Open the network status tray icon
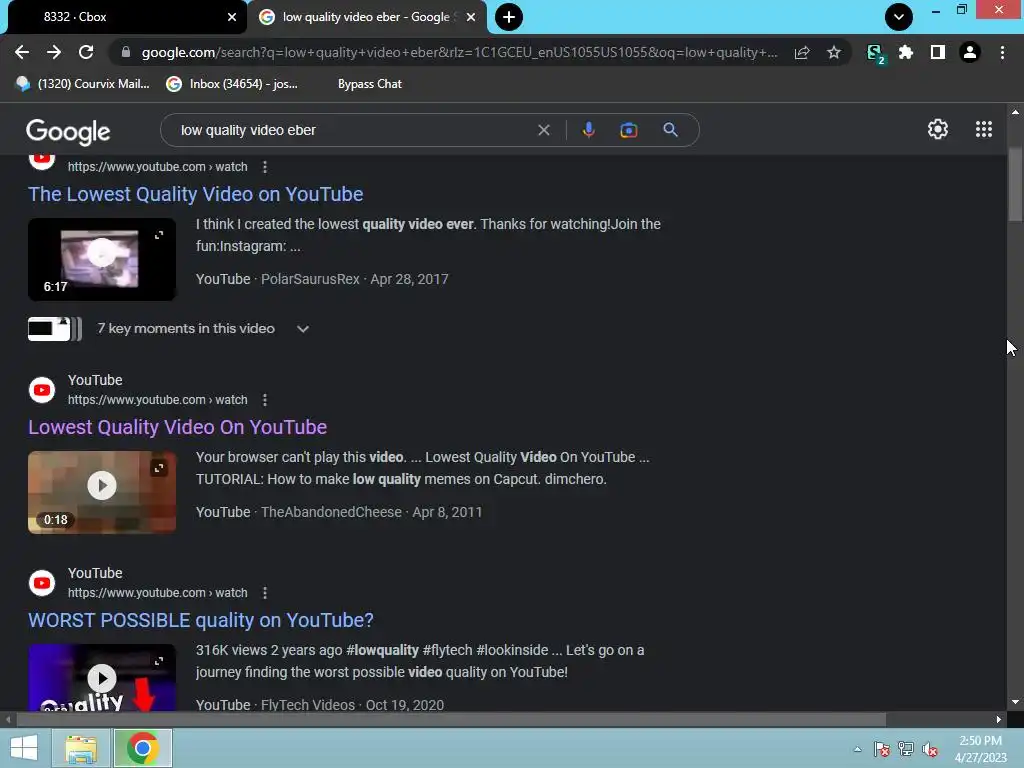Screen dimensions: 1024x768 (906, 749)
